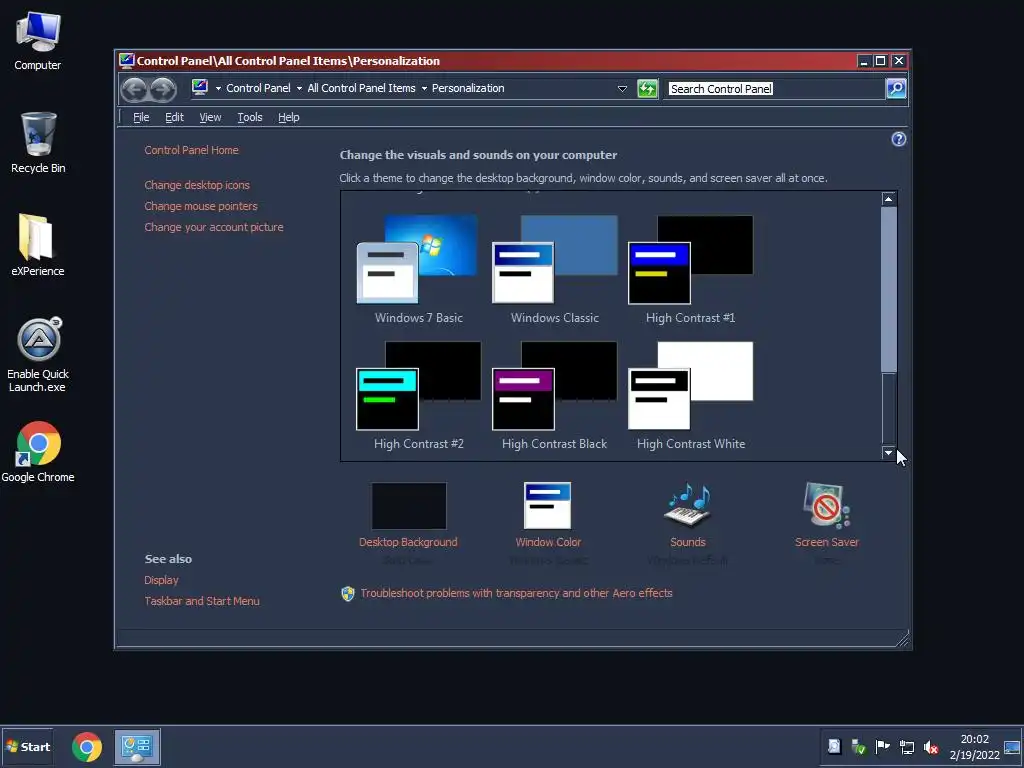Open the Help menu

click(x=288, y=118)
